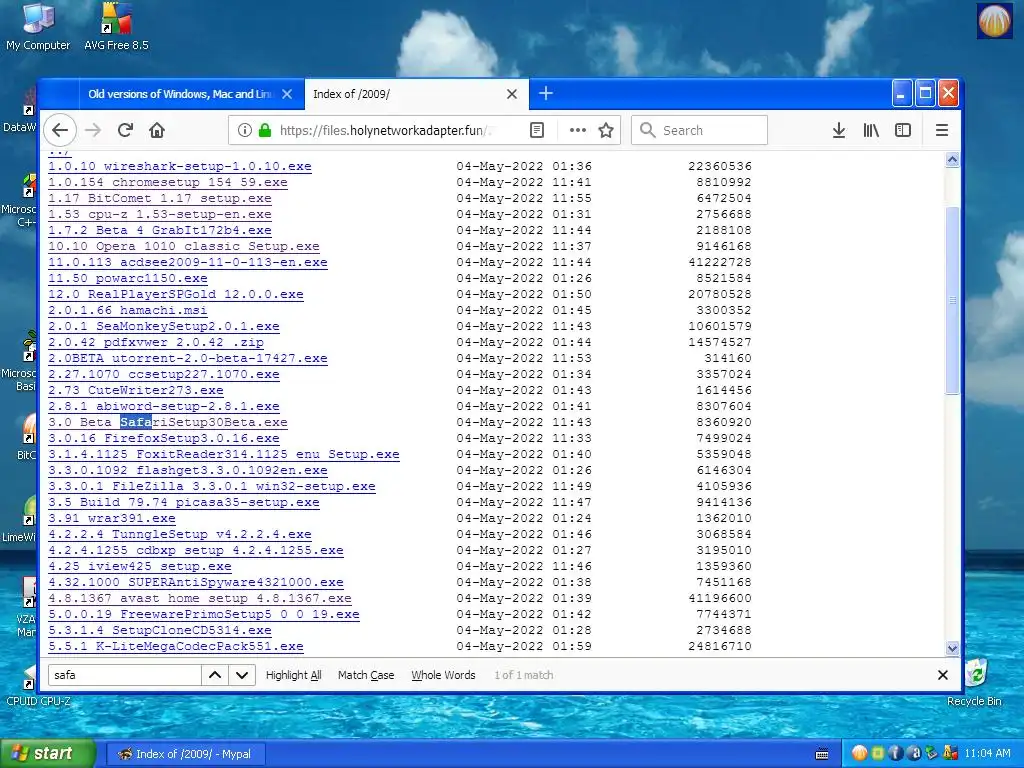Click the vertical scrollbar thumb
Screen dimensions: 1024x768
[952, 300]
